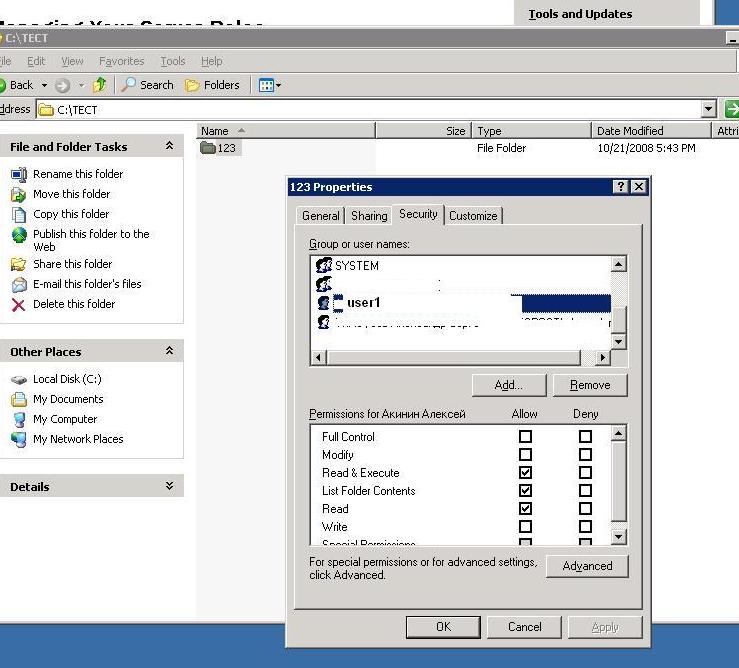Switch to the Sharing tab
The image size is (739, 668).
pos(369,216)
